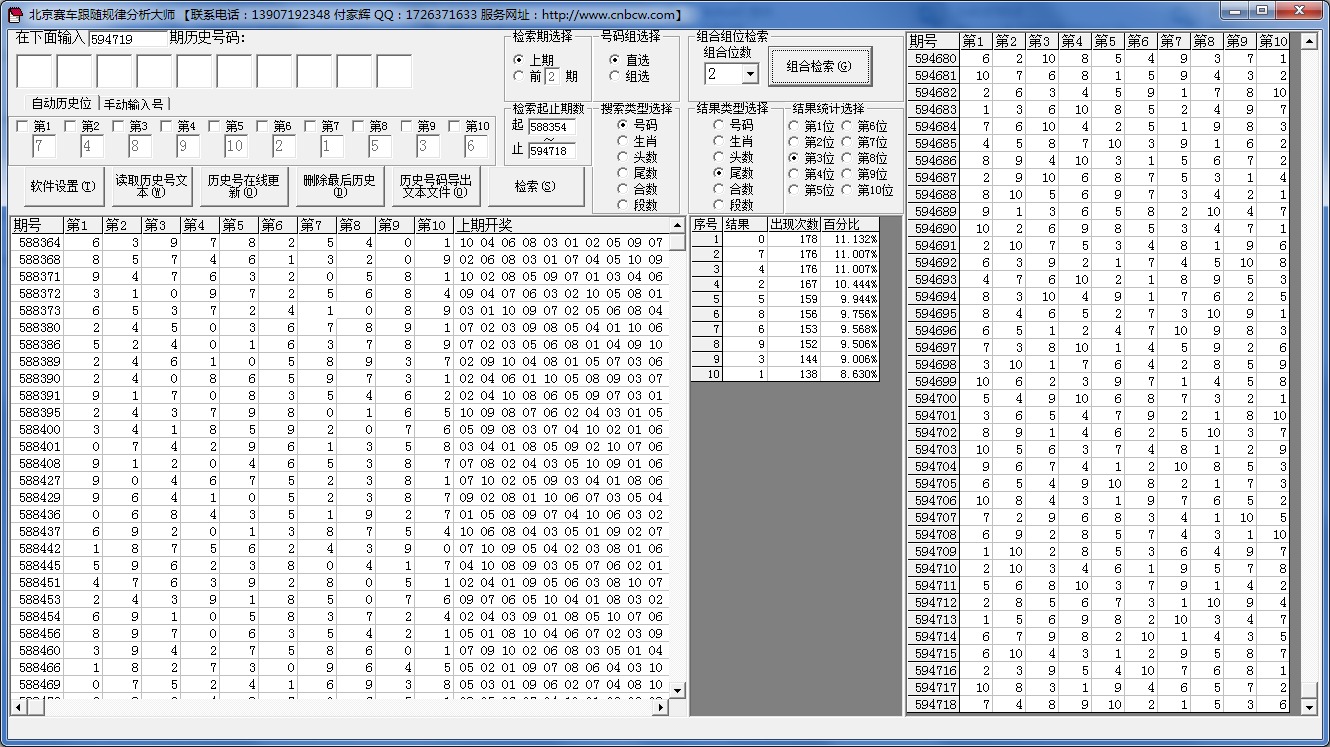Enable the 第1 position checkbox
1330x747 pixels.
tap(22, 127)
